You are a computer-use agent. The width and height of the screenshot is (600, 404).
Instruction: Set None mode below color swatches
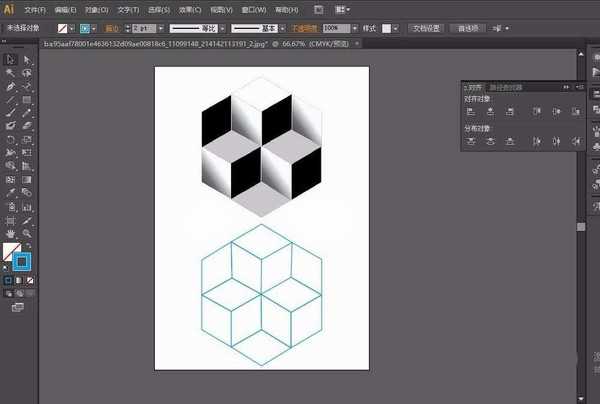click(x=29, y=281)
